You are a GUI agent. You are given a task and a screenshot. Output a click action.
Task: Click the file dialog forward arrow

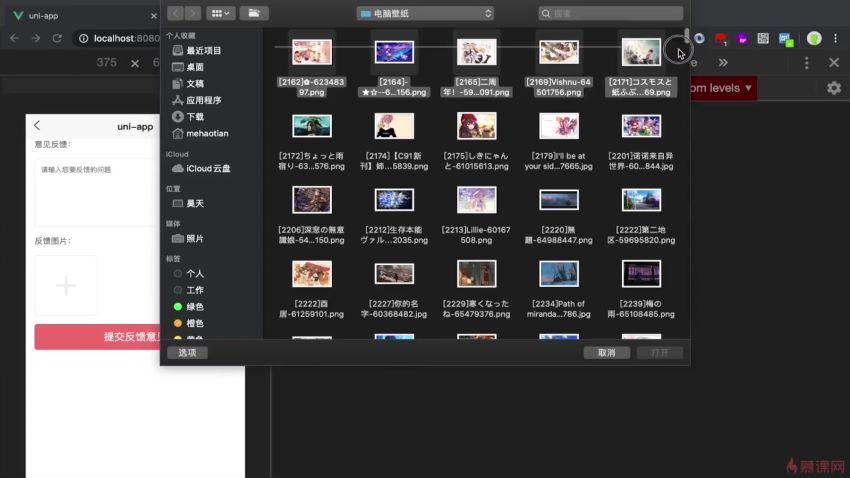pos(192,13)
